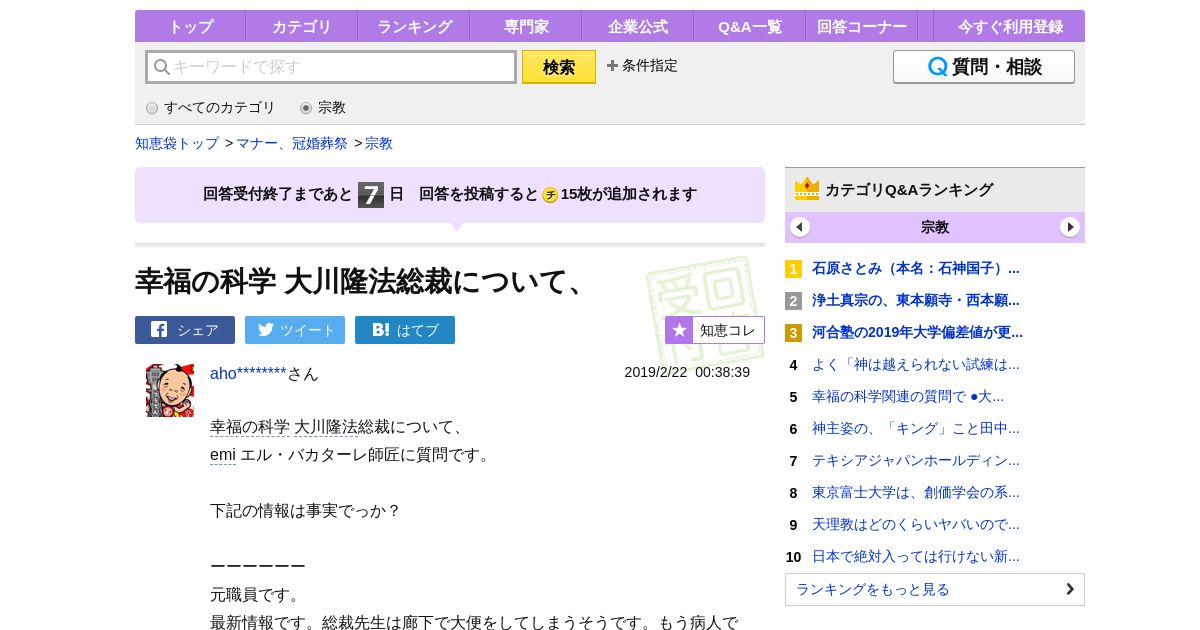Open the Q&A一覧 tab
The width and height of the screenshot is (1200, 630).
[750, 26]
